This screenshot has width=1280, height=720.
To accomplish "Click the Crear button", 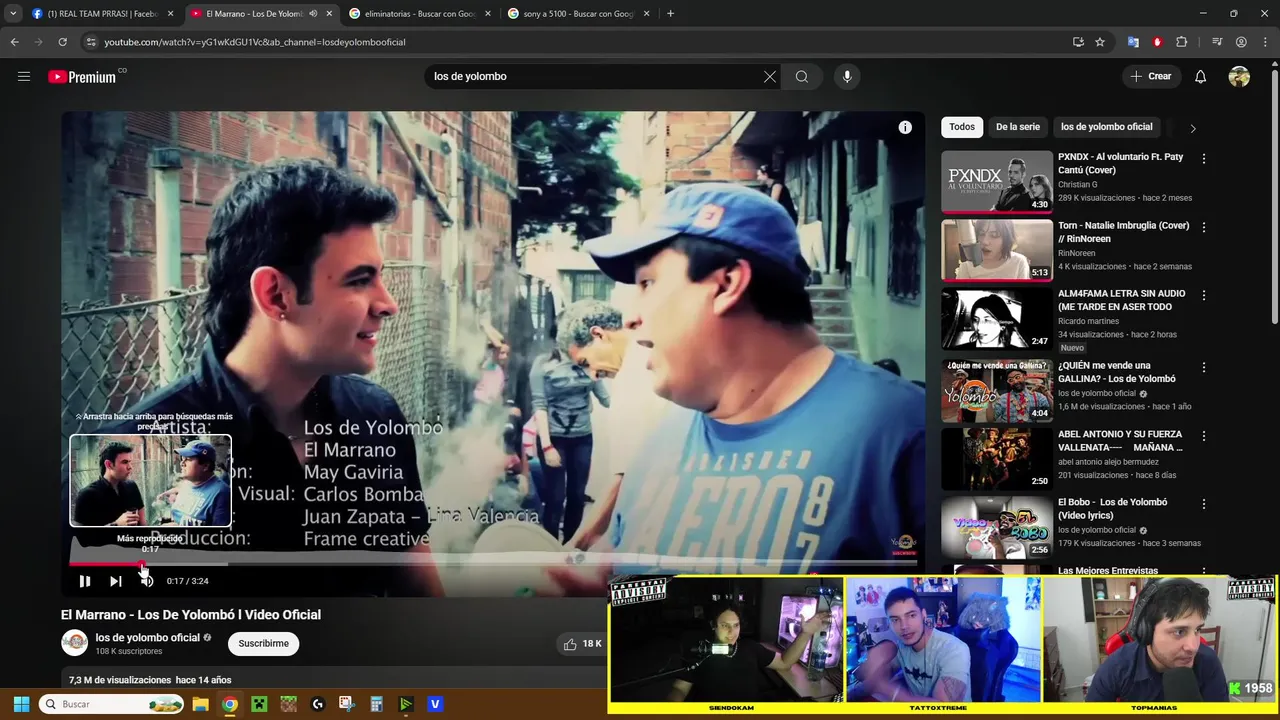I will coord(1151,76).
